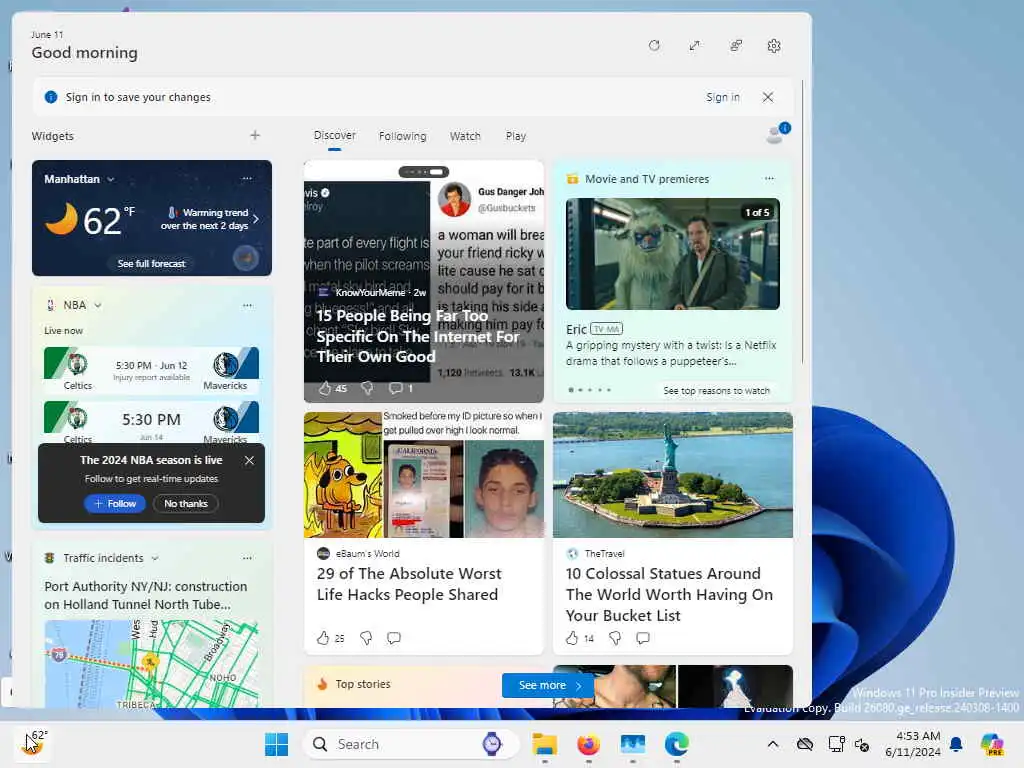Open Microsoft Edge from taskbar

pos(677,744)
